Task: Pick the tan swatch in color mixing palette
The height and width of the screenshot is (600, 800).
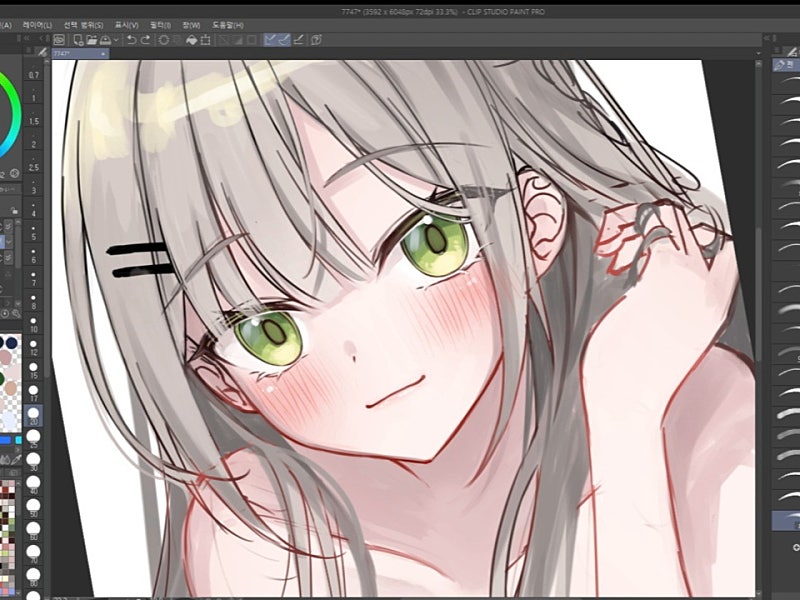Action: coord(10,389)
